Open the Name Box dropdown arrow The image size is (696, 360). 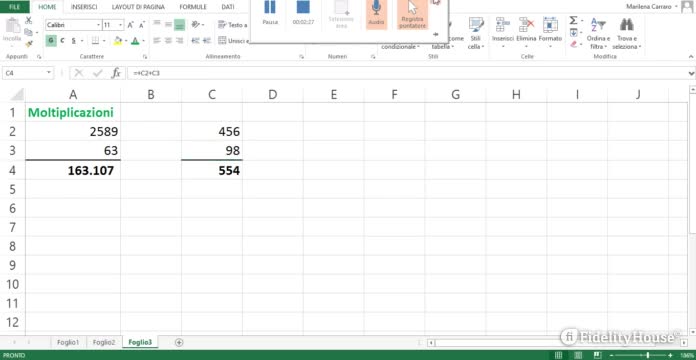pyautogui.click(x=48, y=73)
